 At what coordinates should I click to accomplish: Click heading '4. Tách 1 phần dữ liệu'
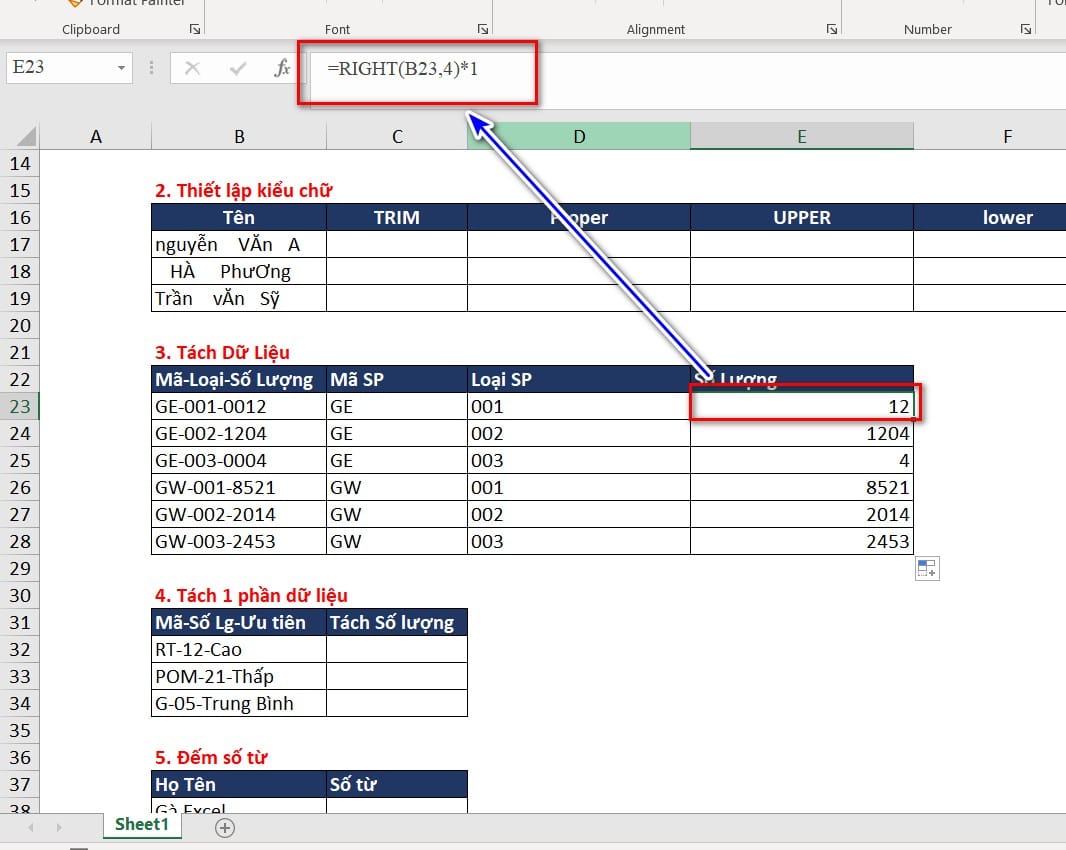[252, 596]
